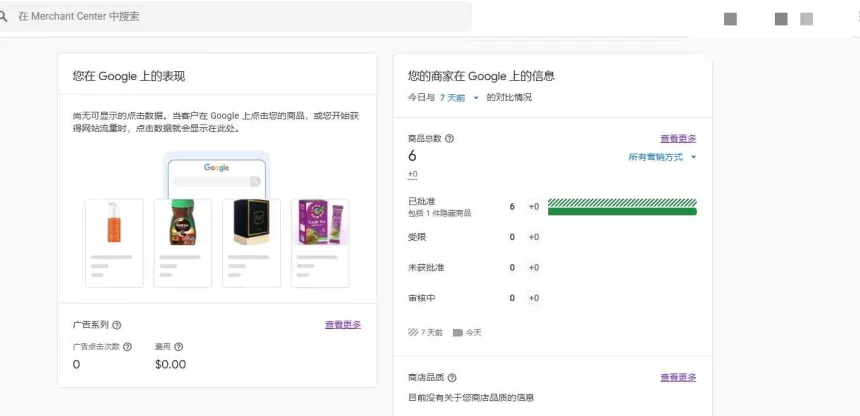Click the hatched 7 天前 legend icon
This screenshot has height=416, width=860.
(413, 332)
